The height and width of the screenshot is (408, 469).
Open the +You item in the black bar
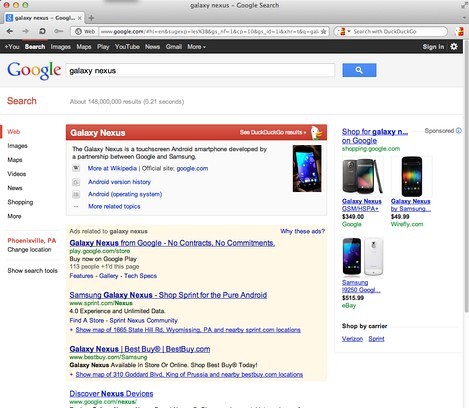(x=12, y=47)
